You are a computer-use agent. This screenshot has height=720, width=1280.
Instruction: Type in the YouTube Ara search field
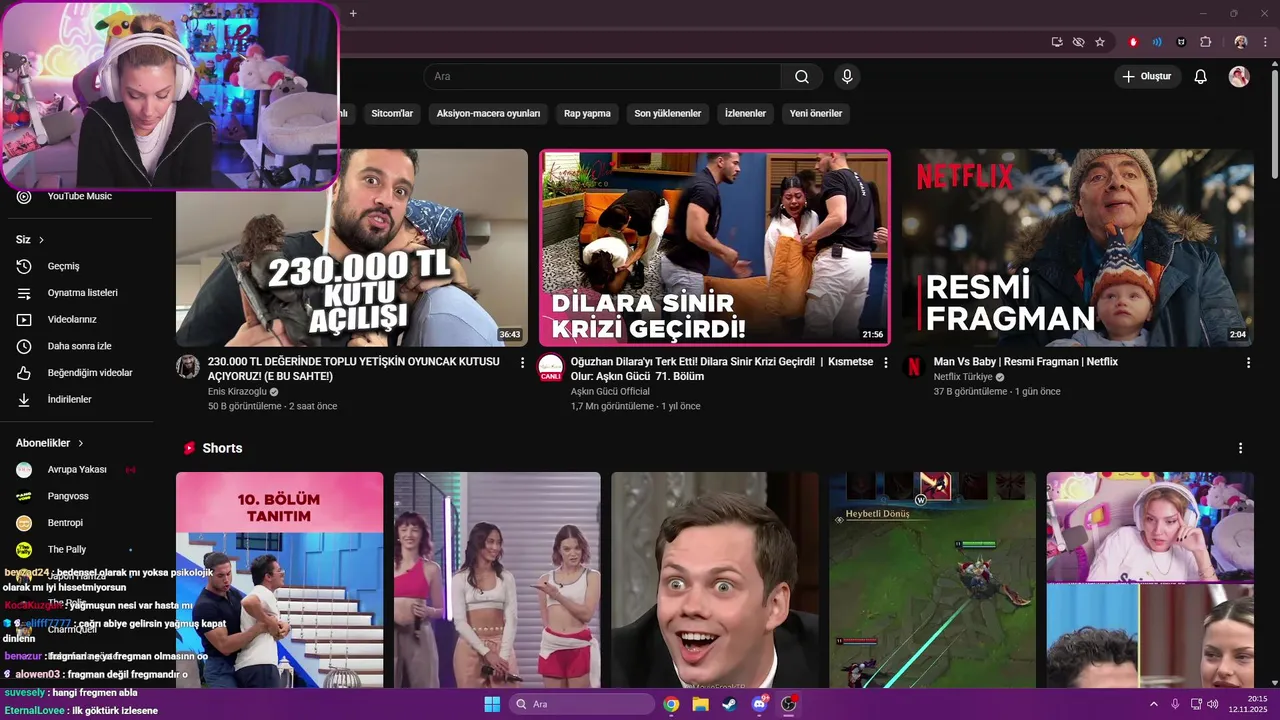pyautogui.click(x=604, y=77)
